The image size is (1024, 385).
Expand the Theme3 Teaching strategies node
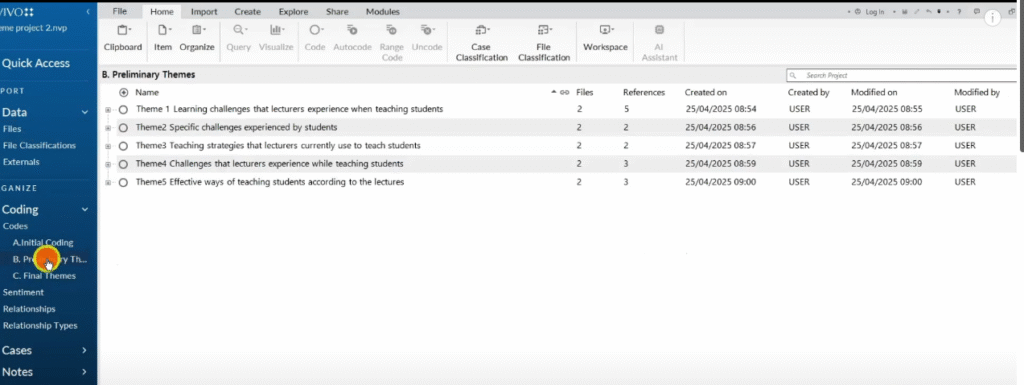tap(108, 146)
